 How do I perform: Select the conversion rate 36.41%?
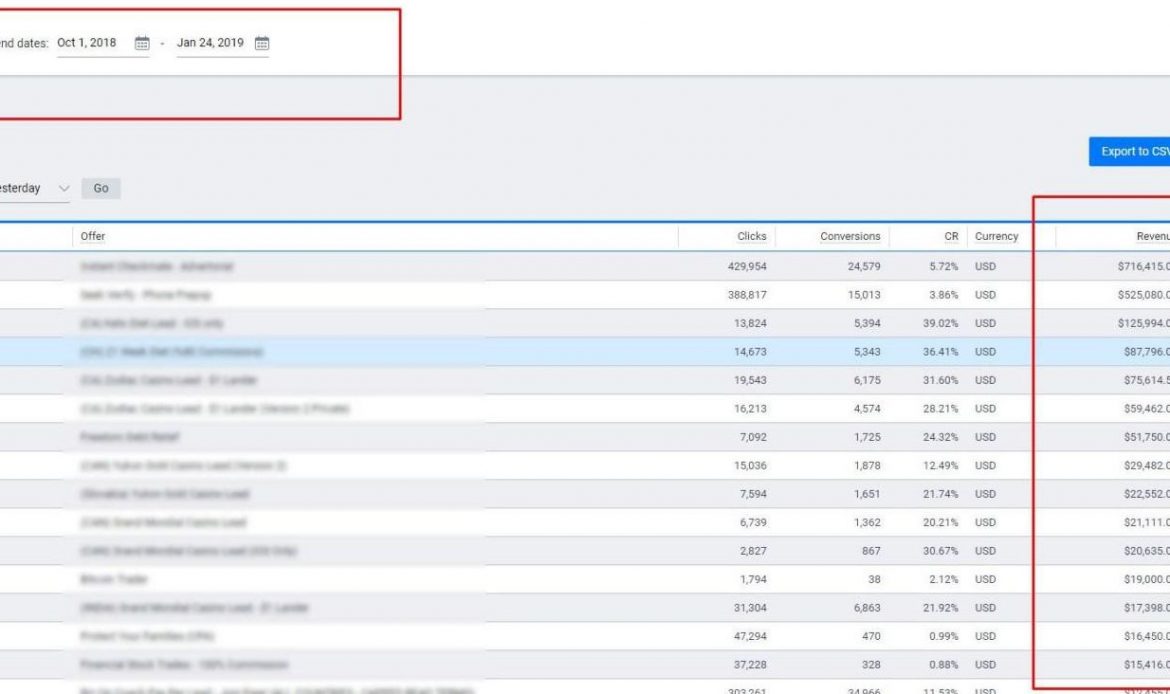941,351
